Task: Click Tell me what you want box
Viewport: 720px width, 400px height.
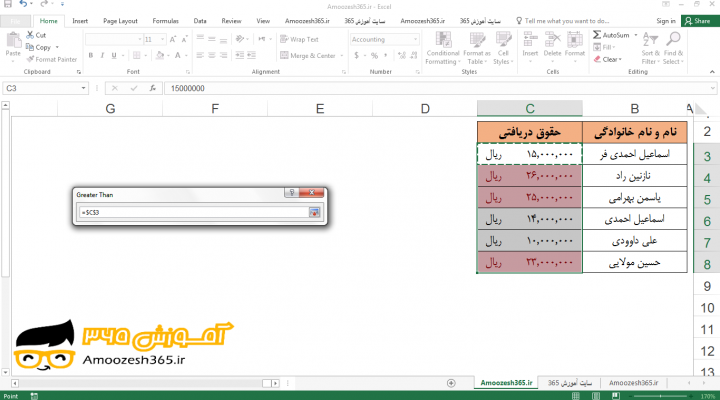Action: click(x=562, y=21)
